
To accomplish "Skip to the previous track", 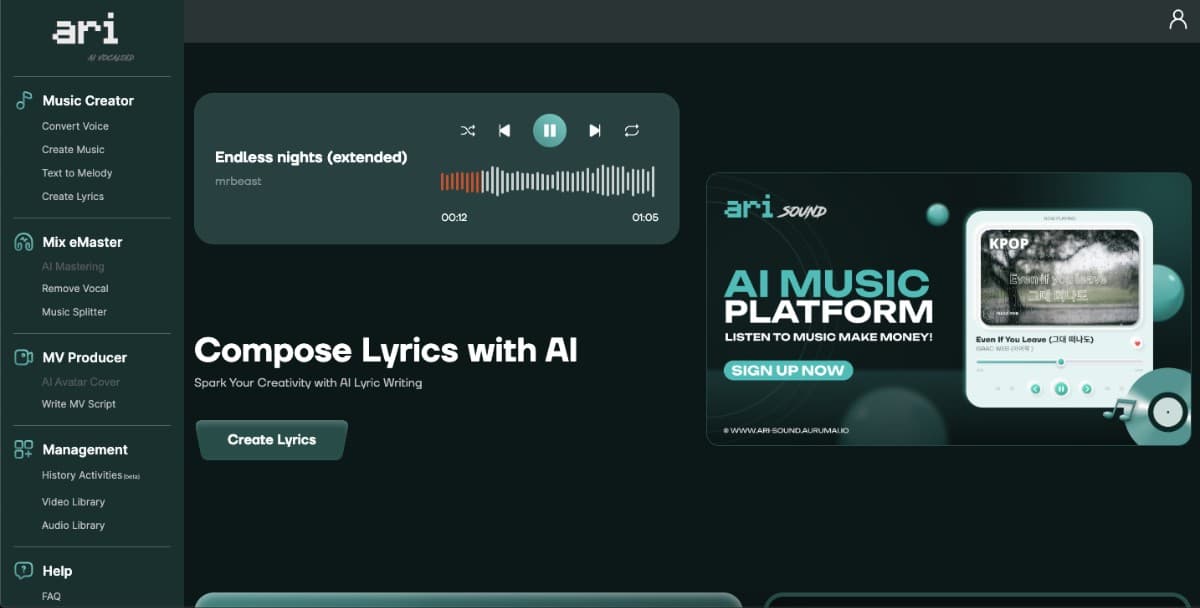I will (505, 130).
